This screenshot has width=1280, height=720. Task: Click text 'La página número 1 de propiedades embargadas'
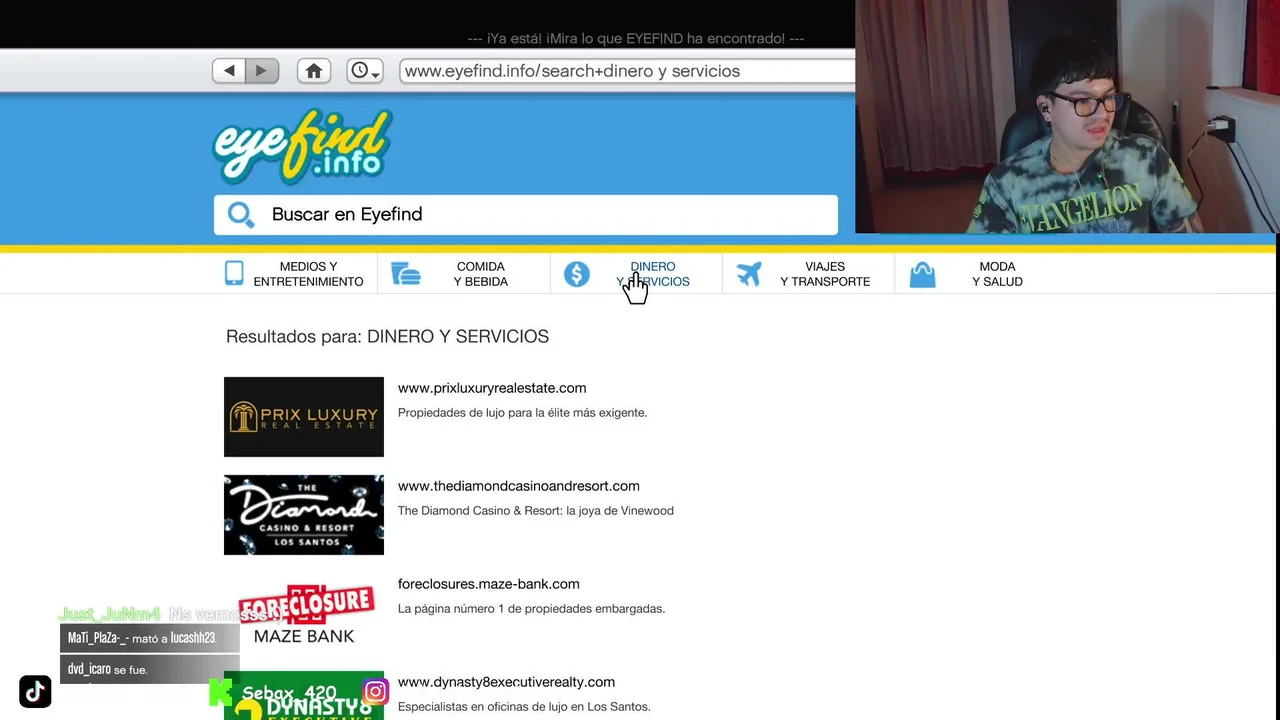(x=531, y=609)
